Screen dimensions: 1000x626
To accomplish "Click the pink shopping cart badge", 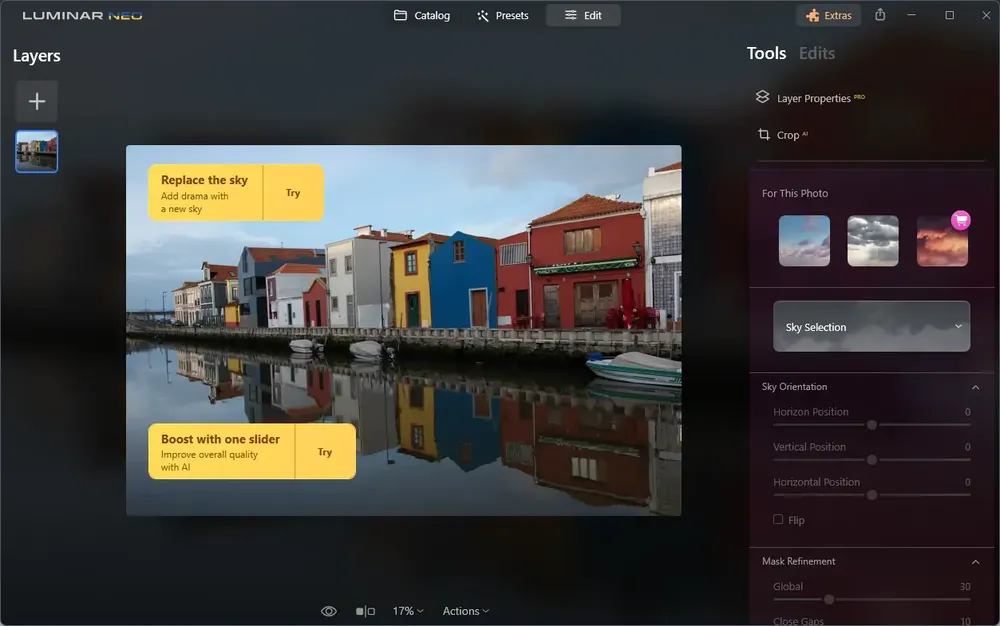I will [x=960, y=220].
